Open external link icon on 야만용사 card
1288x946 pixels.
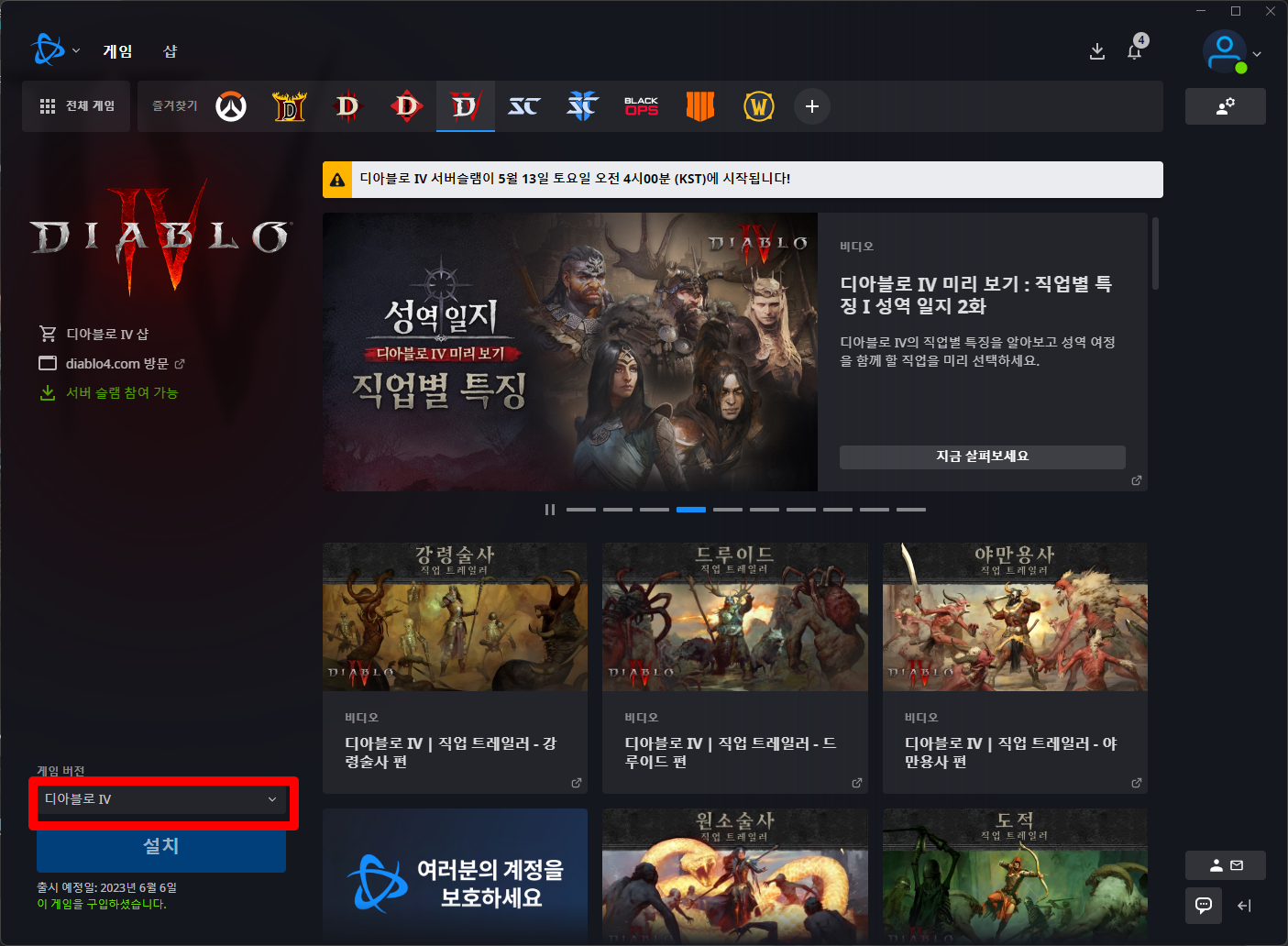pyautogui.click(x=1137, y=783)
